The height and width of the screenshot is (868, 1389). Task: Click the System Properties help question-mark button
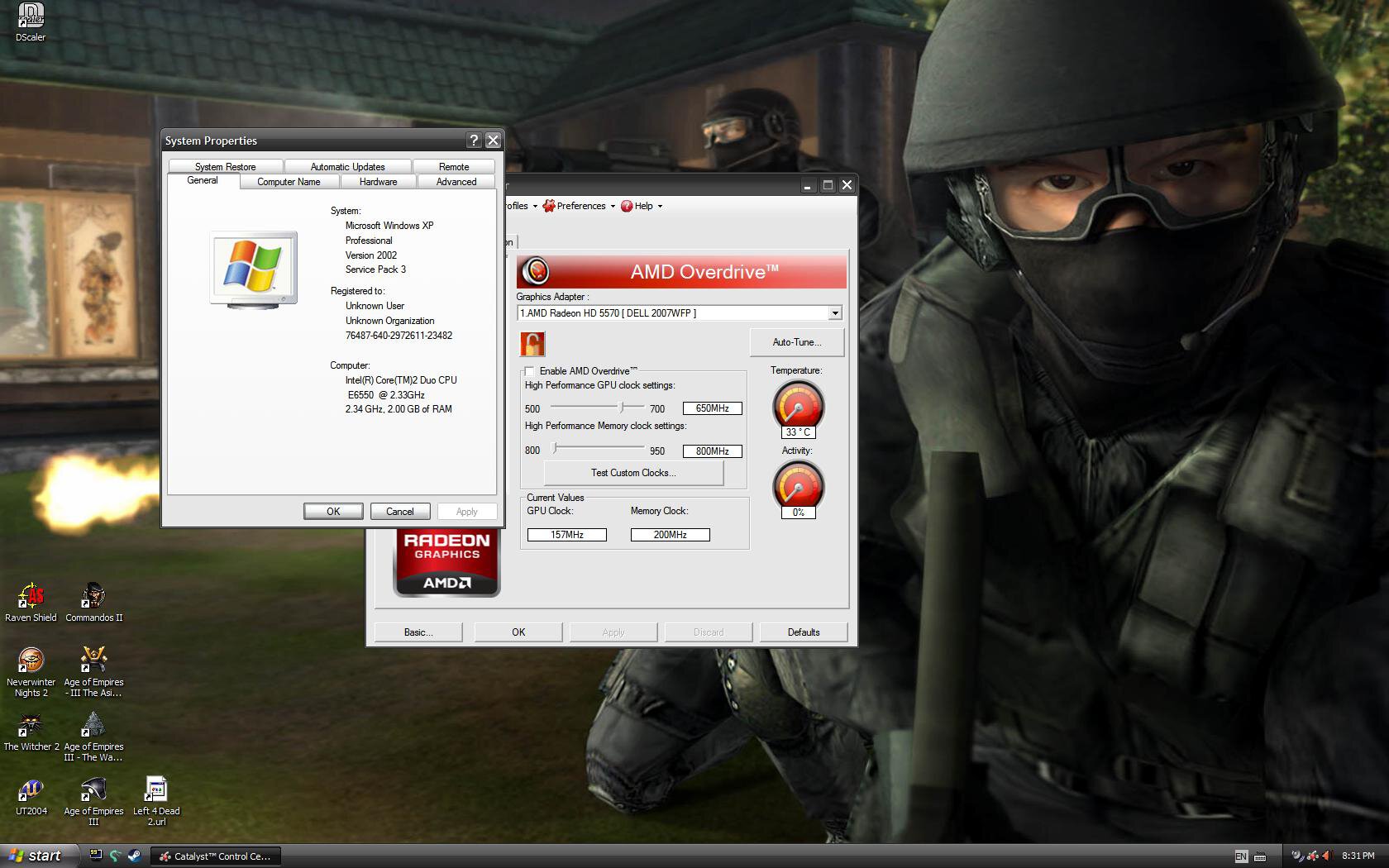[x=474, y=141]
